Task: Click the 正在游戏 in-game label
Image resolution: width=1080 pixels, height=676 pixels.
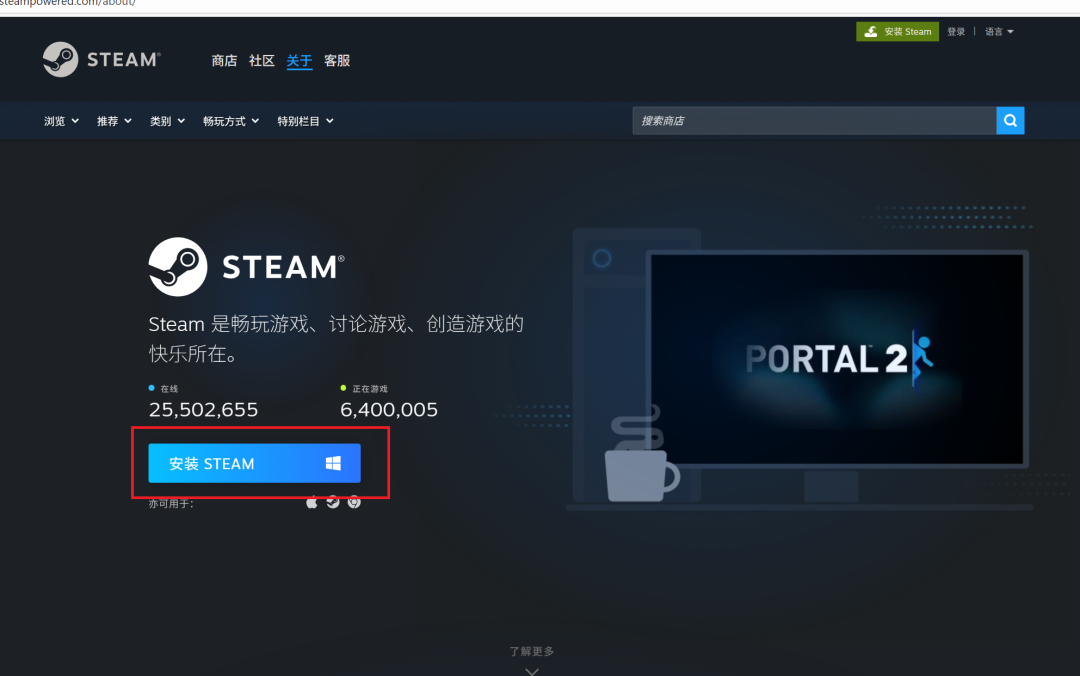Action: pos(370,389)
